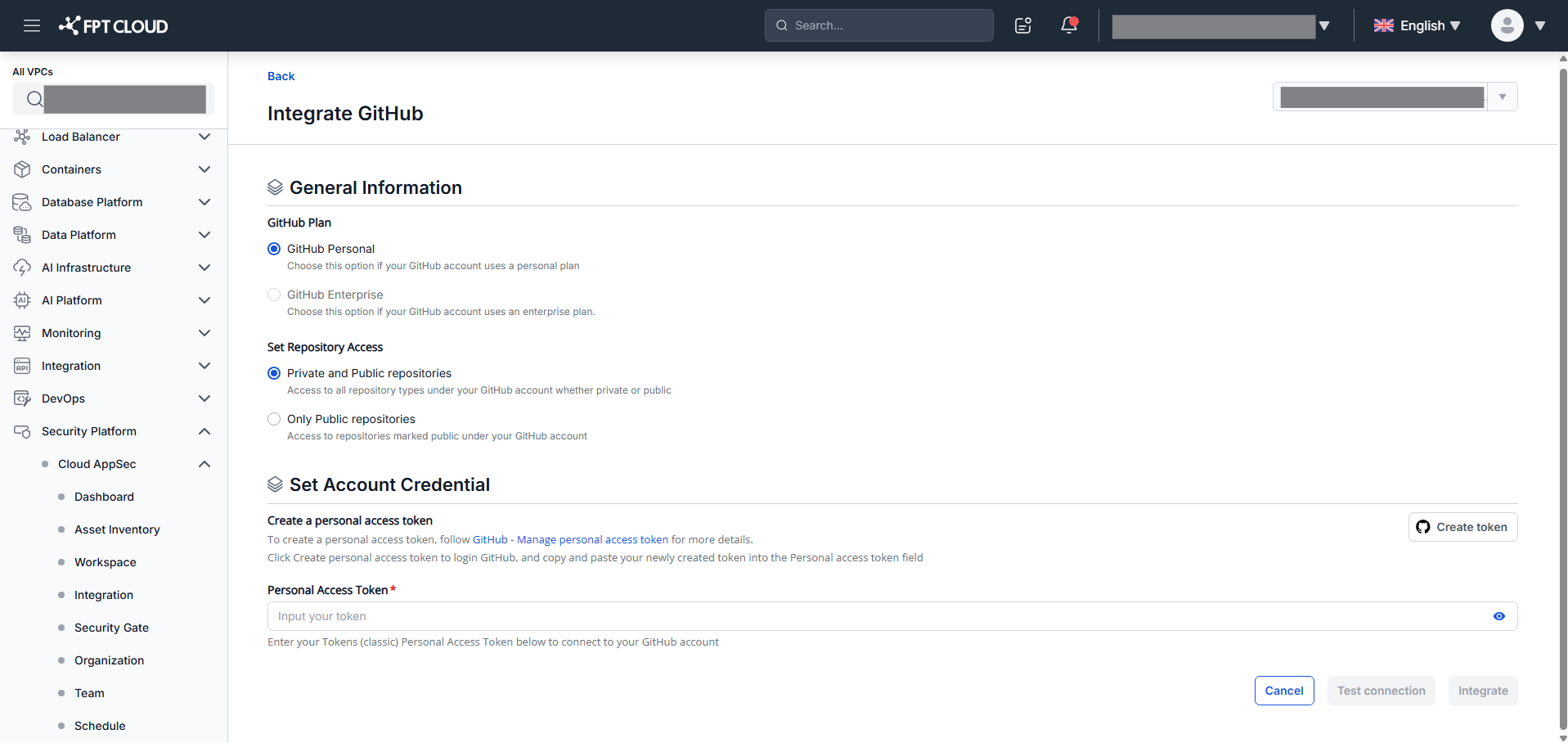
Task: Click the search magnifier in the top bar
Action: pyautogui.click(x=782, y=25)
